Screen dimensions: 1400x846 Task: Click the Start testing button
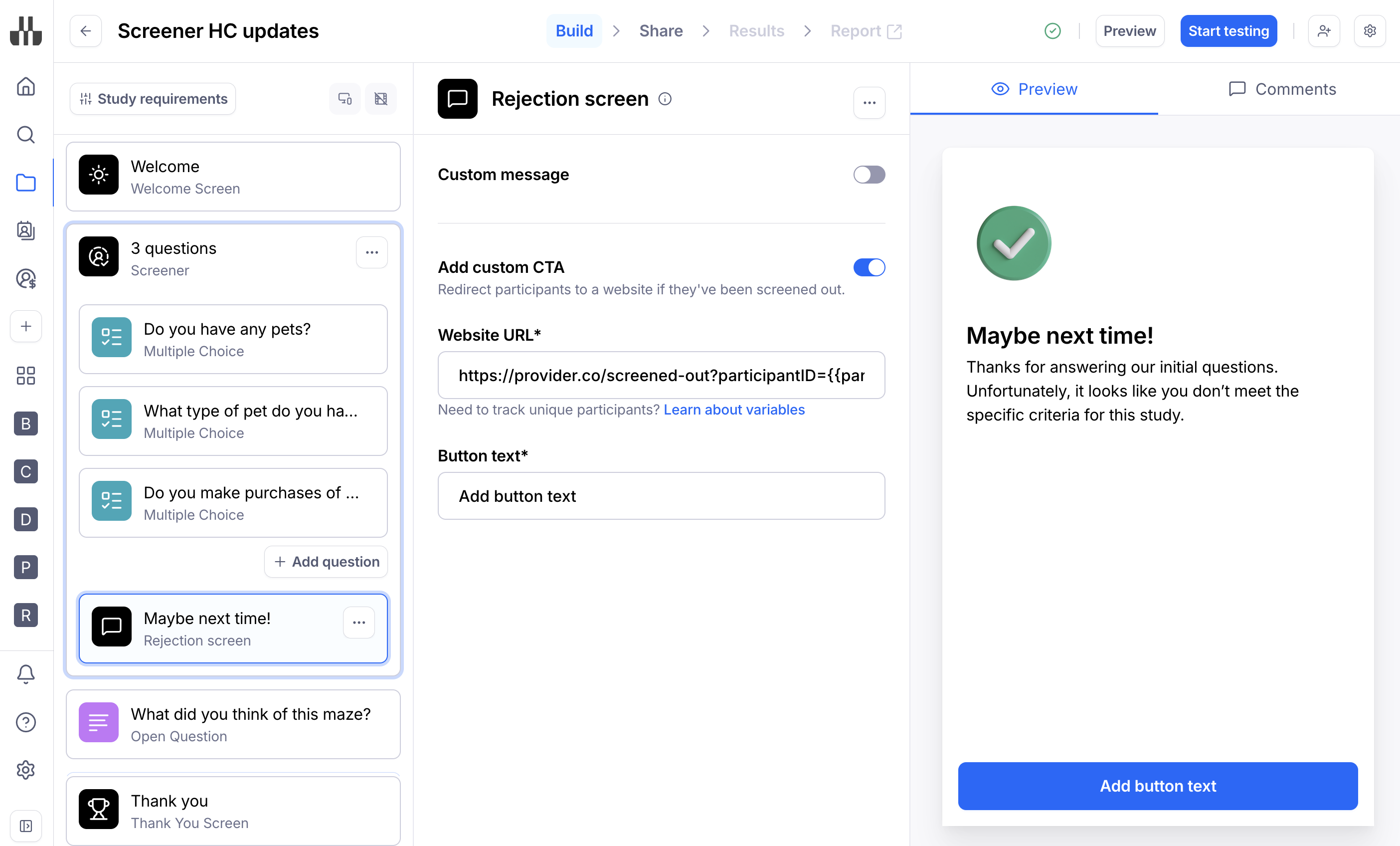point(1228,31)
